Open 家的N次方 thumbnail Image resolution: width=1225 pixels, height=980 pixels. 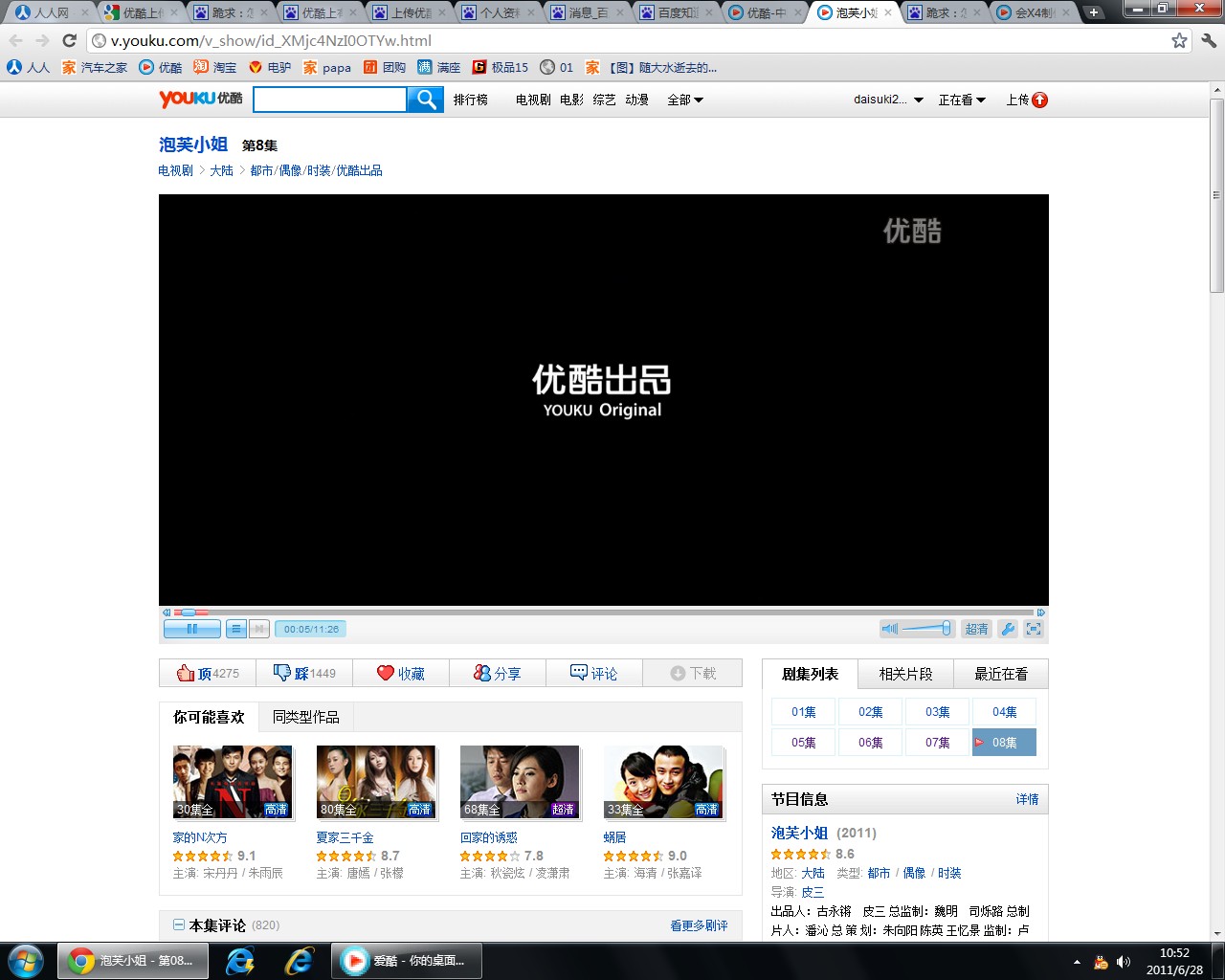(x=233, y=782)
